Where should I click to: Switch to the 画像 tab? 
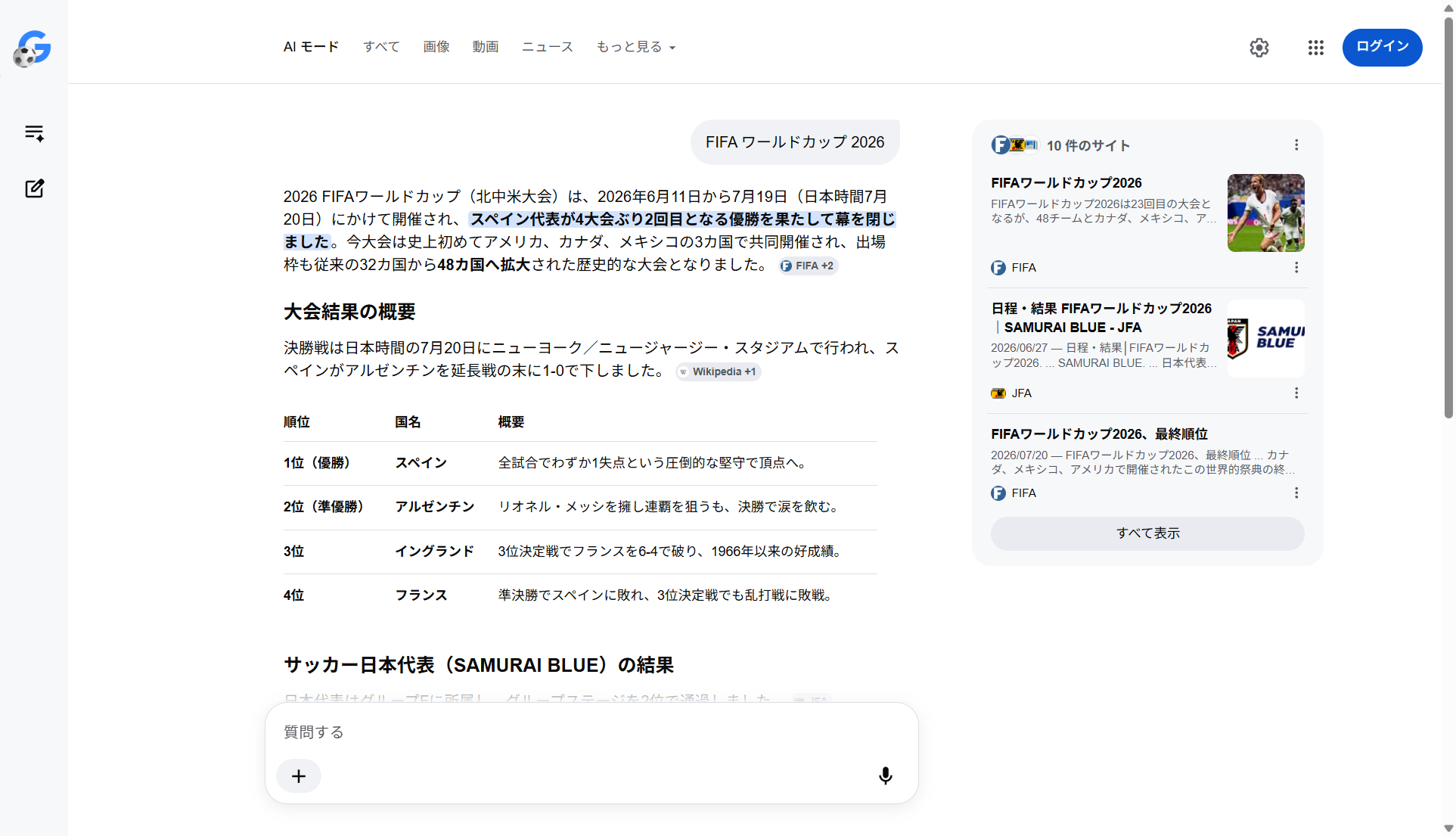click(x=436, y=47)
